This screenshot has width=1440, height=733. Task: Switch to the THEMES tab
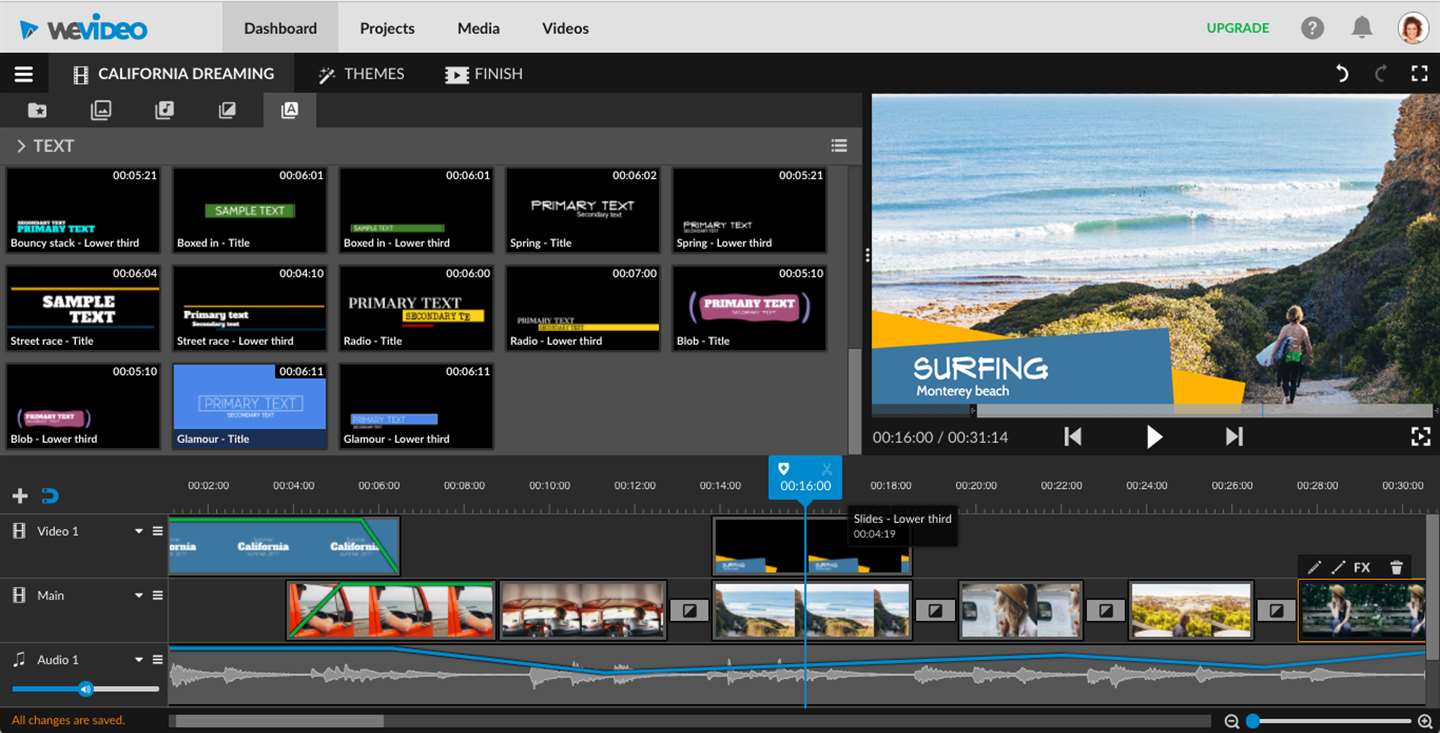tap(361, 74)
